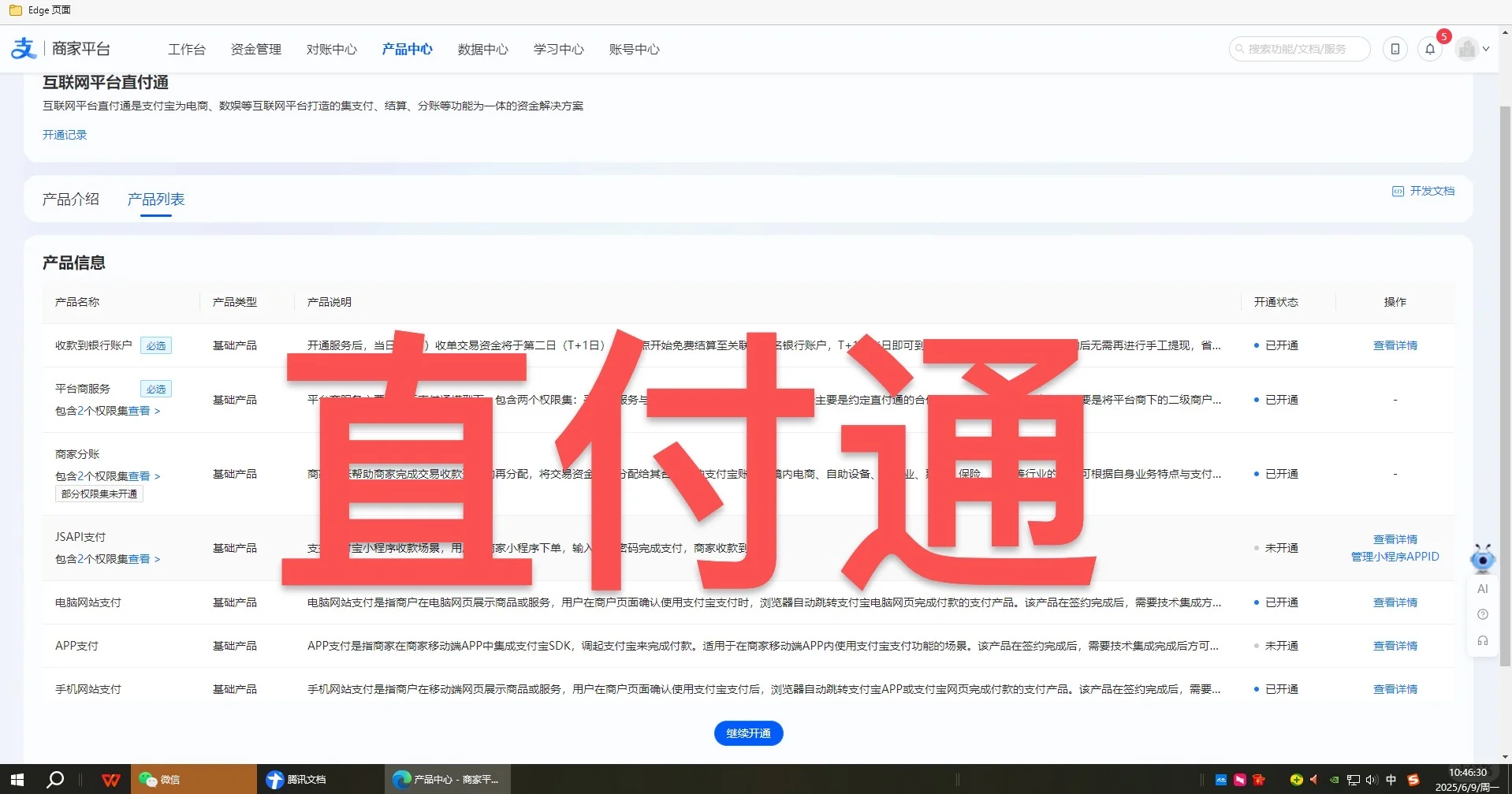View details for APP支付
This screenshot has width=1512, height=794.
(1395, 646)
